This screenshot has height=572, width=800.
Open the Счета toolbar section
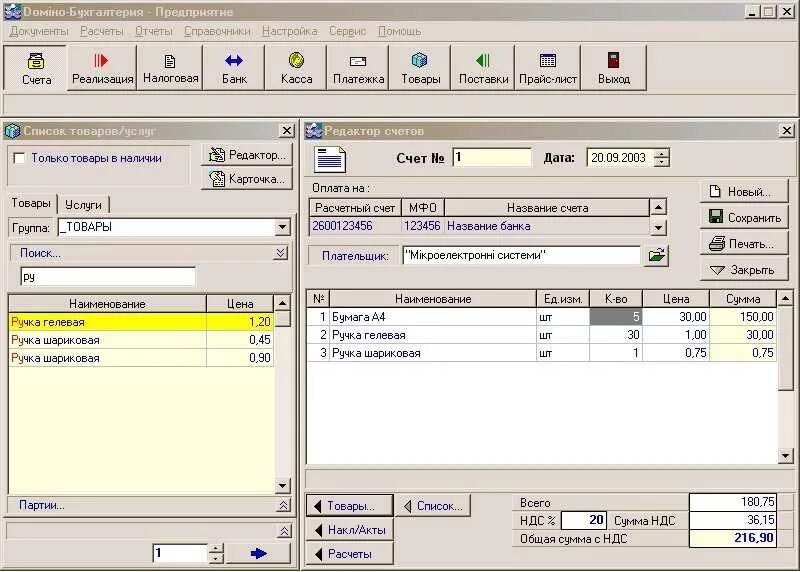pos(36,68)
